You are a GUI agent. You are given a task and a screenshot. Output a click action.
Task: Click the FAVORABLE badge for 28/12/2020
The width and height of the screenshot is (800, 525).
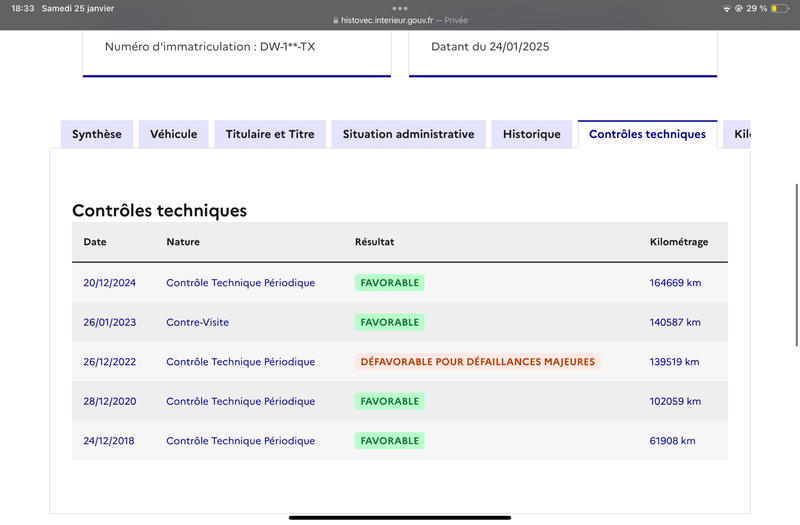[x=390, y=402]
